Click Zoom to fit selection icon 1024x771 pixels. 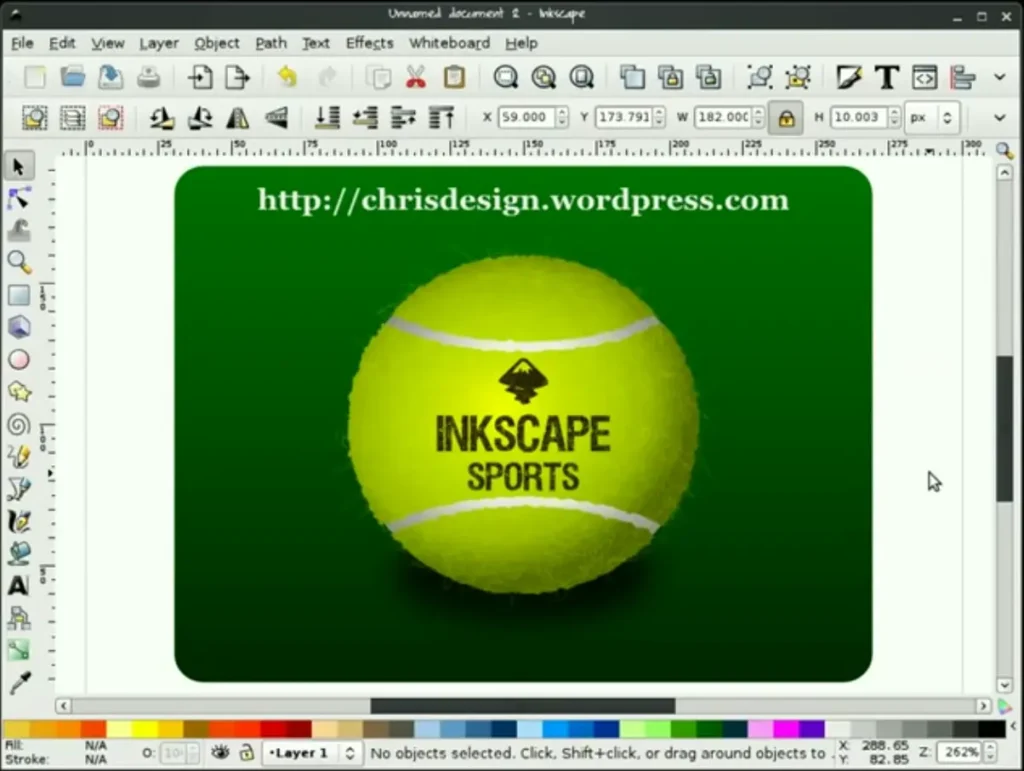click(505, 77)
